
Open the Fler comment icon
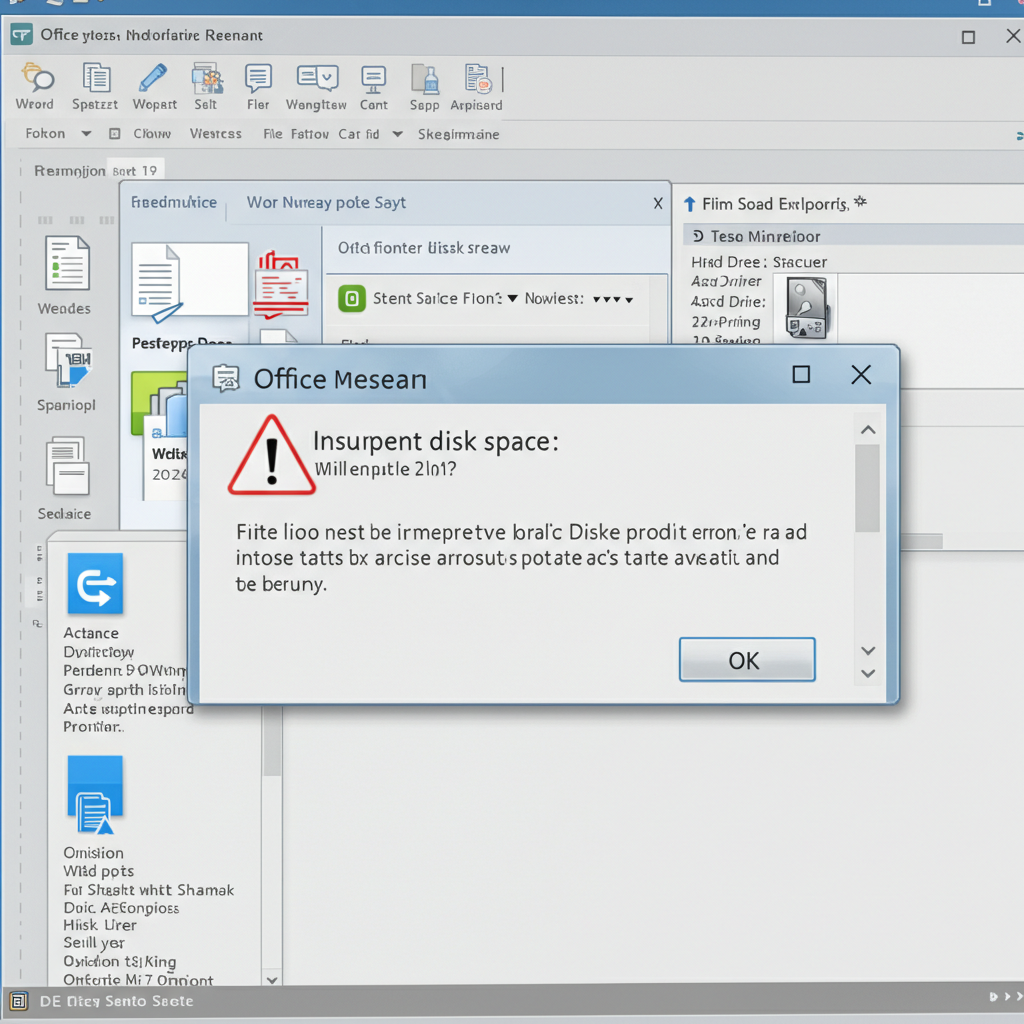(x=258, y=78)
